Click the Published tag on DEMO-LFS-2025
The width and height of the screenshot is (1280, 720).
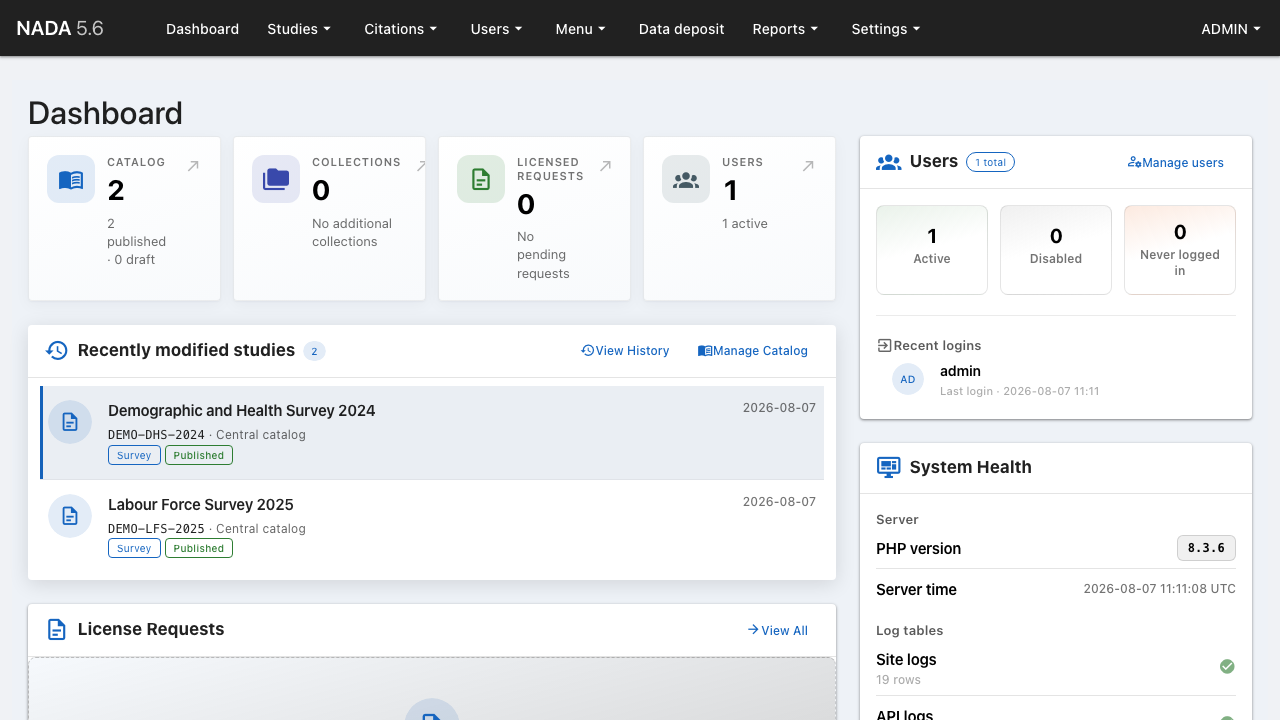pyautogui.click(x=199, y=548)
